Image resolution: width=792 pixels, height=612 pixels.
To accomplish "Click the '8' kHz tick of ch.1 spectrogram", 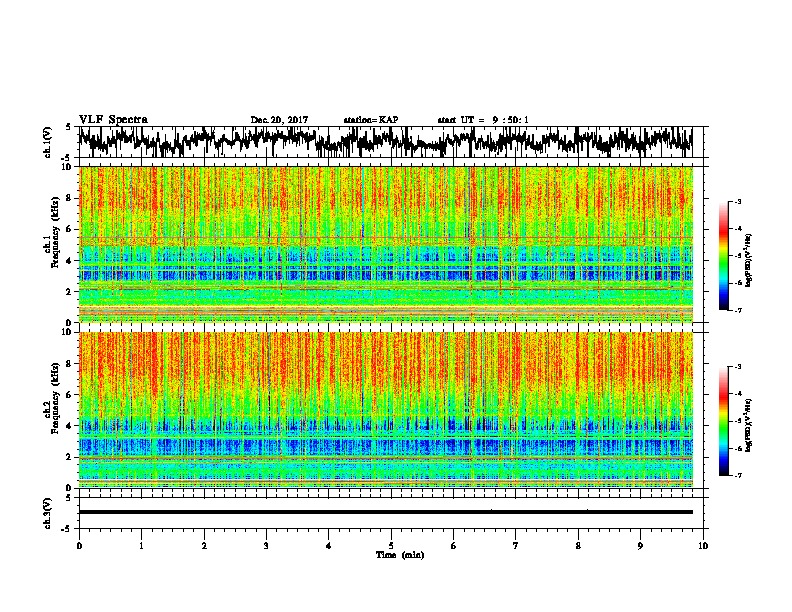I will pos(70,198).
